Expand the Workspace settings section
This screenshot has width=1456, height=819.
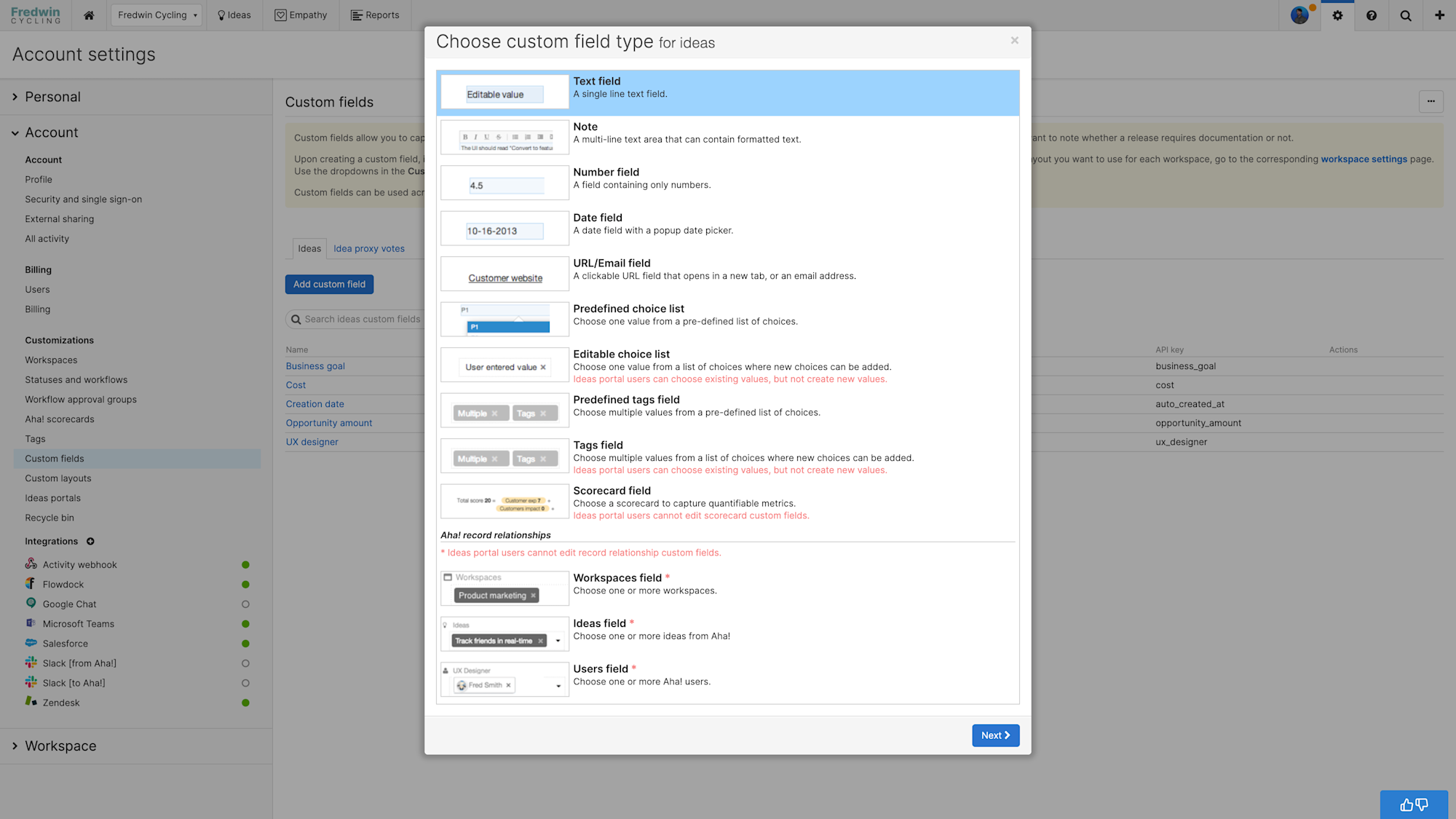pyautogui.click(x=60, y=746)
